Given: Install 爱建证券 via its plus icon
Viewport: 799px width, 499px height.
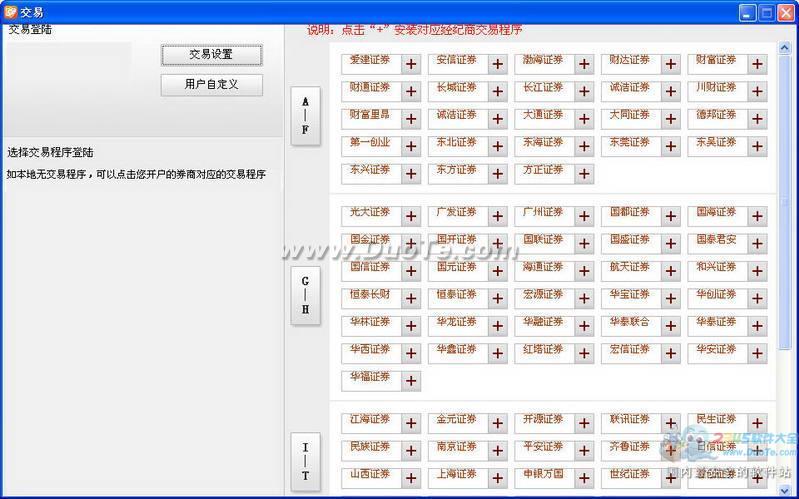Looking at the screenshot, I should pyautogui.click(x=411, y=64).
